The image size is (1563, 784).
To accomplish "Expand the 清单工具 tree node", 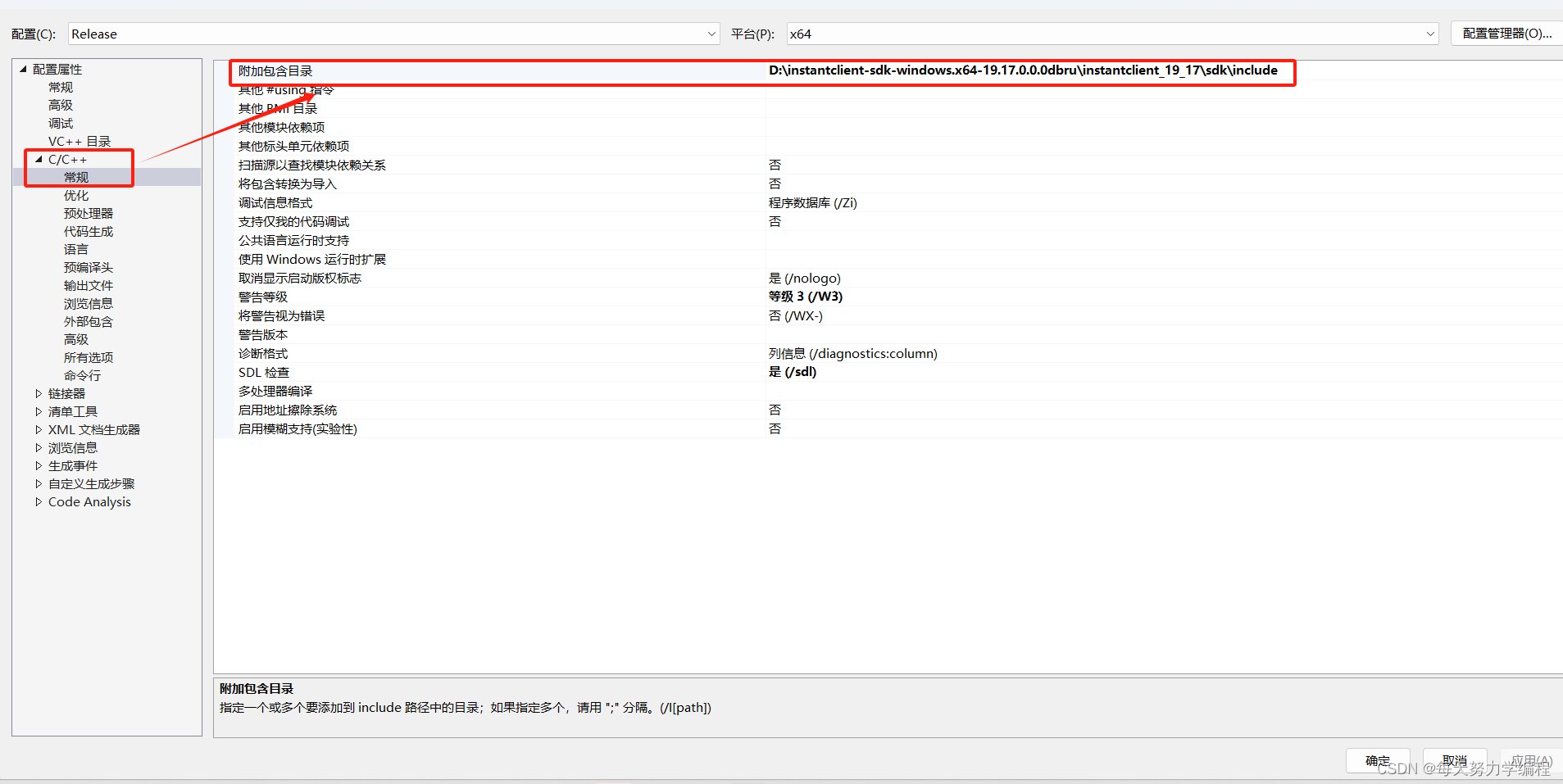I will tap(39, 411).
